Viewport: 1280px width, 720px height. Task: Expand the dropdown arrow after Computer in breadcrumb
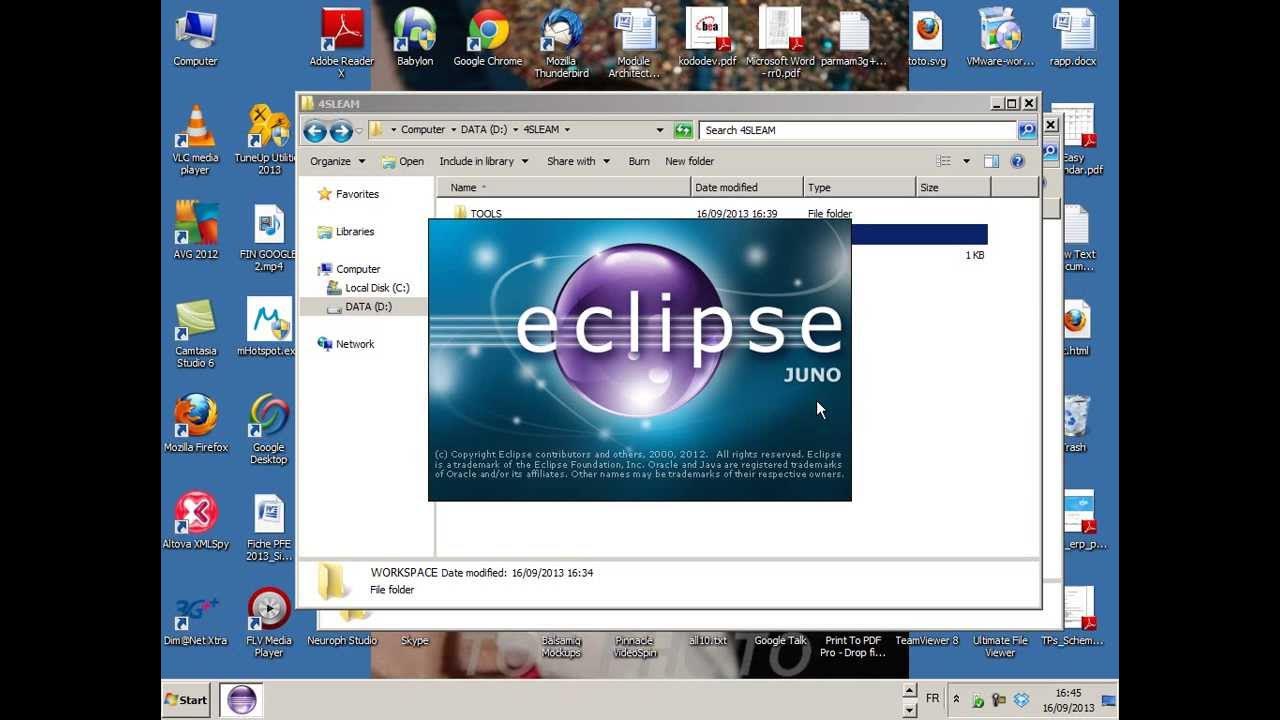453,130
